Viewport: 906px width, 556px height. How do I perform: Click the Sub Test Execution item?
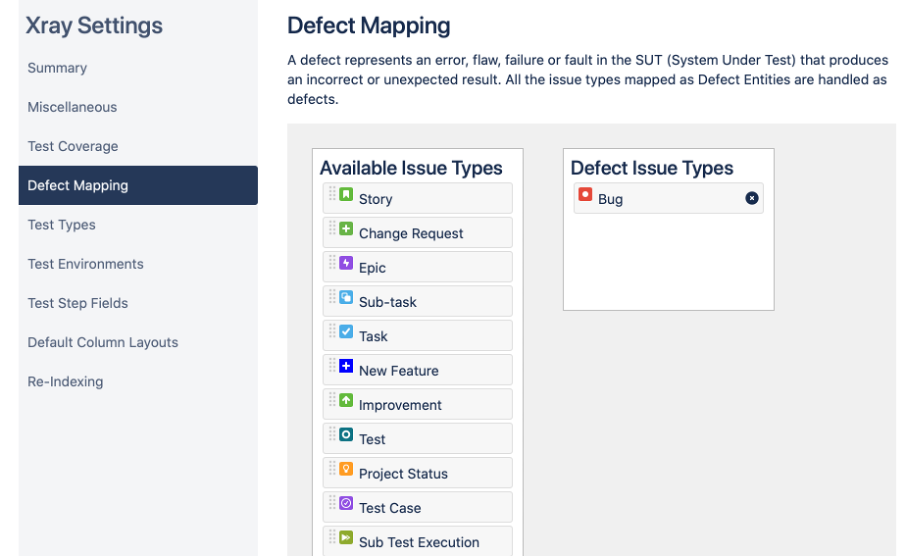(x=418, y=541)
